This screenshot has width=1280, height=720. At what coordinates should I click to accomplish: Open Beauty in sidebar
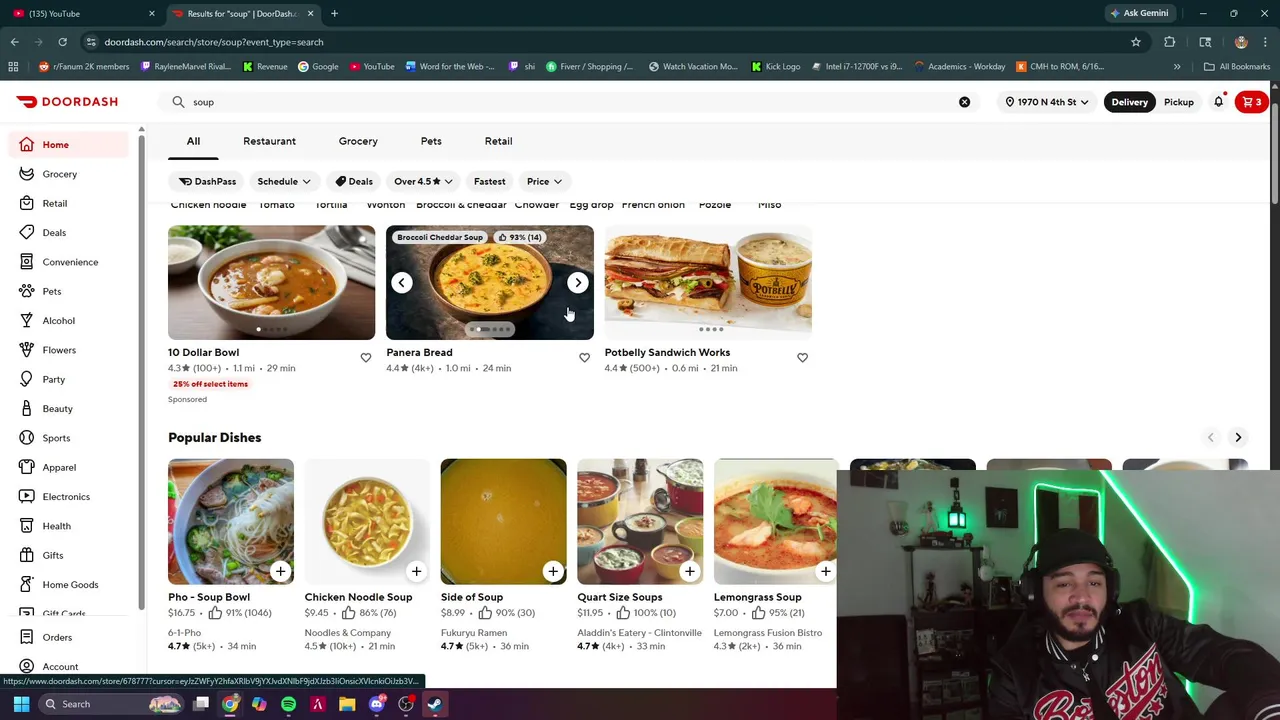coord(70,409)
